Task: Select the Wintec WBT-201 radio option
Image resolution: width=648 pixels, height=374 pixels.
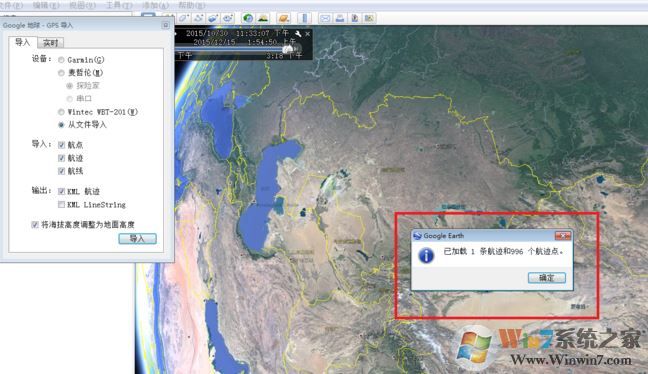Action: tap(61, 112)
